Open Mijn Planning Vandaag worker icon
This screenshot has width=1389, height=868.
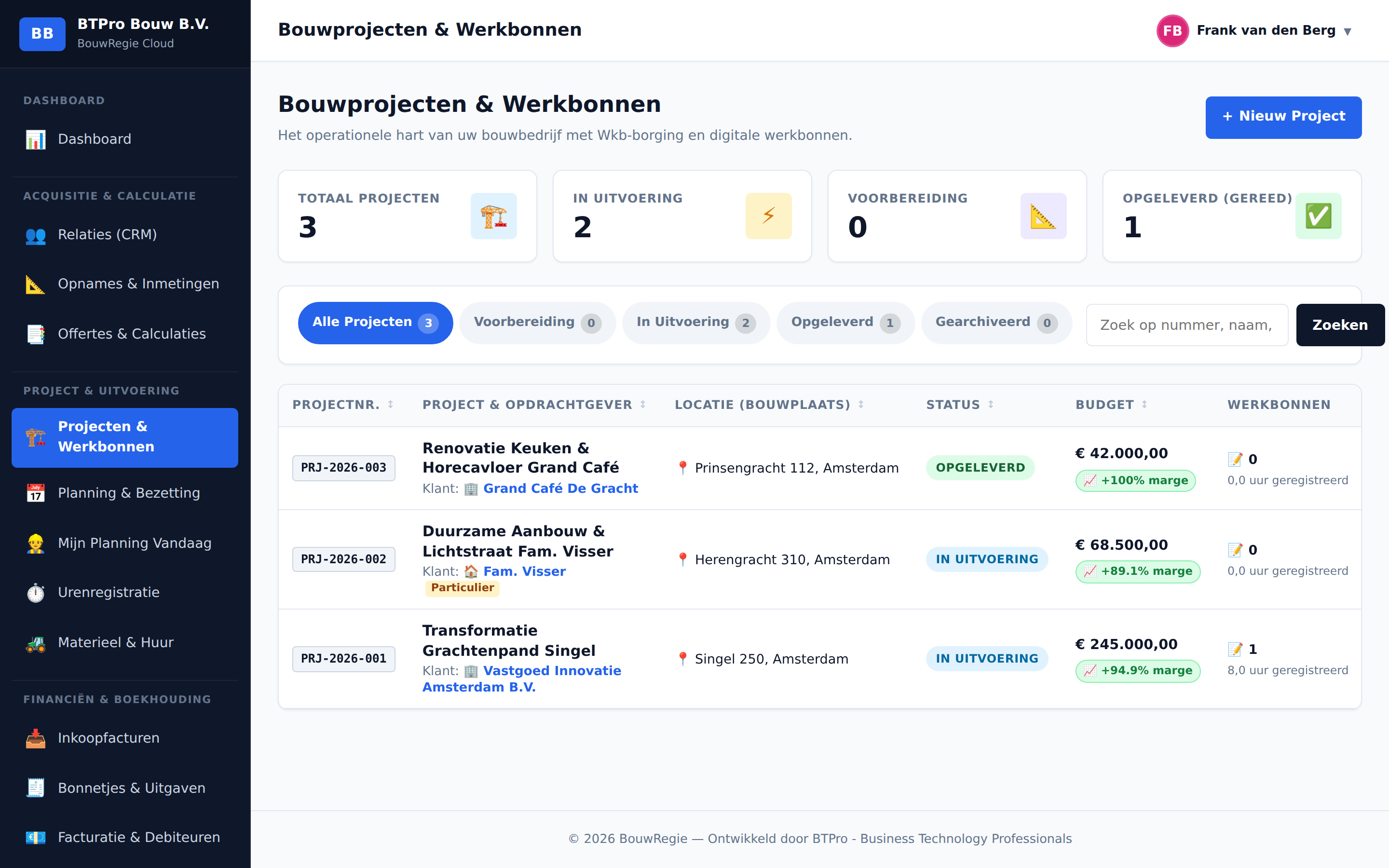[36, 543]
